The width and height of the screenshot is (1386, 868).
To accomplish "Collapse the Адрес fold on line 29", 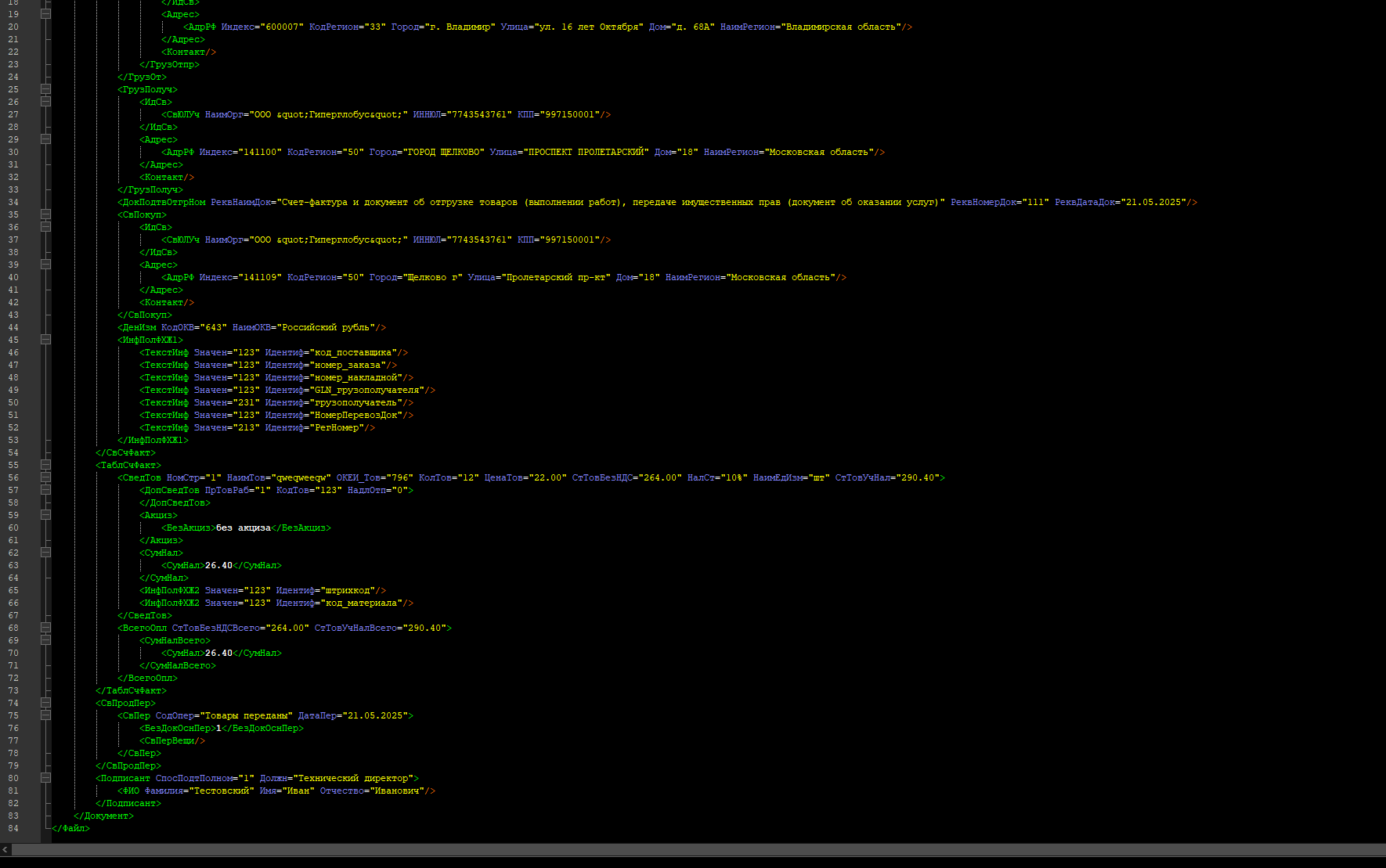I will pos(45,139).
